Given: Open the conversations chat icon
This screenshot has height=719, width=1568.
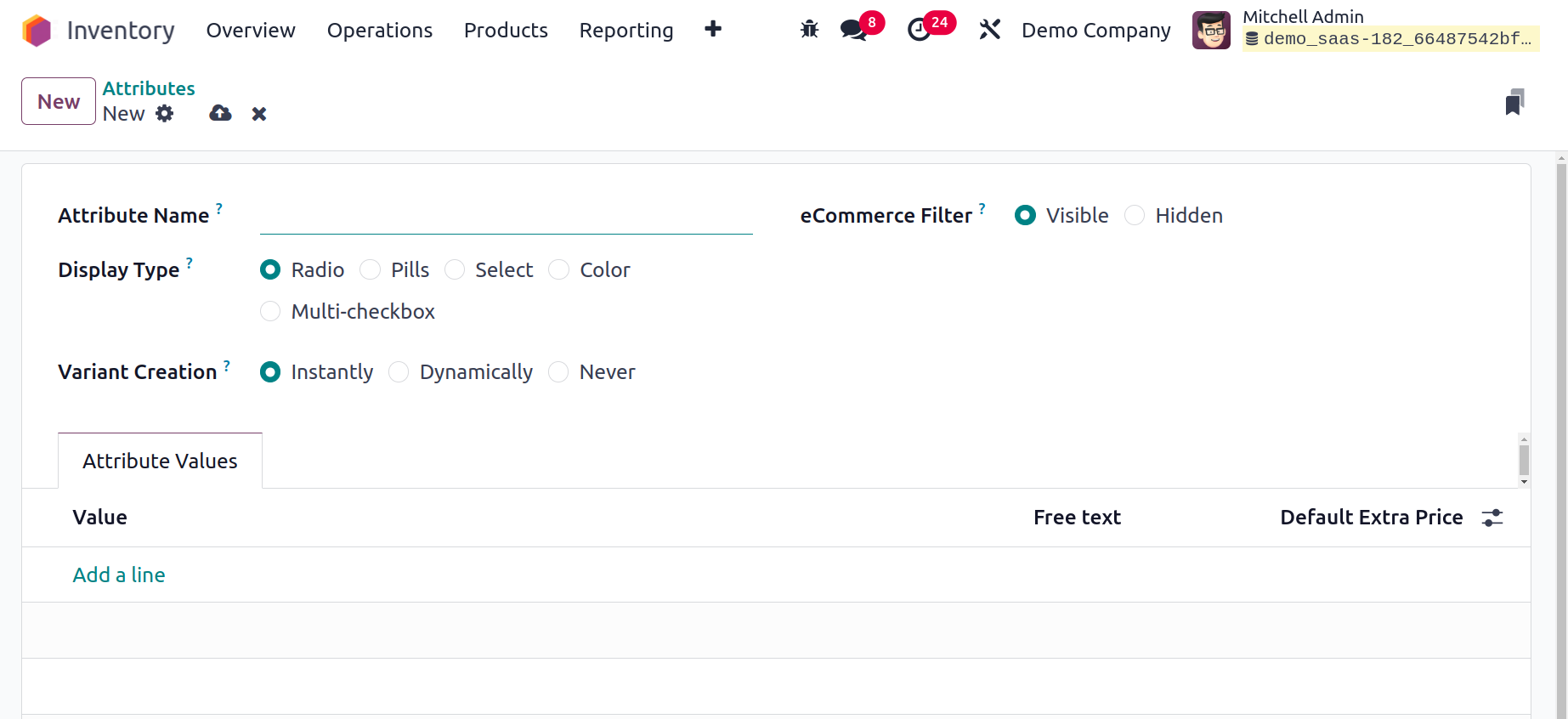Looking at the screenshot, I should click(853, 30).
